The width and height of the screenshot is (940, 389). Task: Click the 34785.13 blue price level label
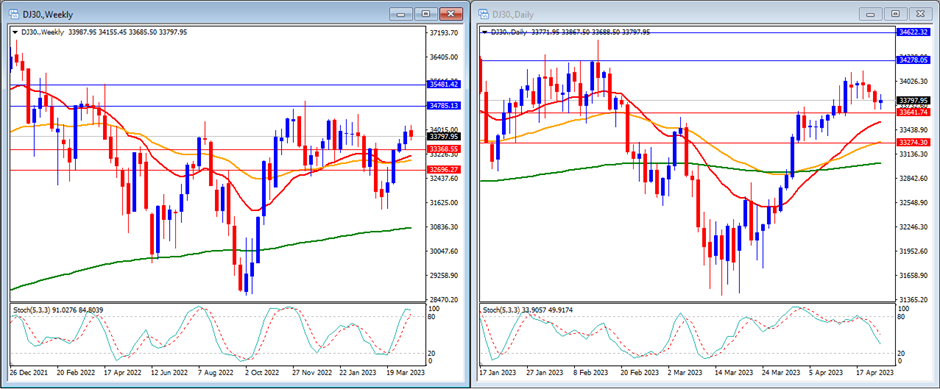point(444,106)
